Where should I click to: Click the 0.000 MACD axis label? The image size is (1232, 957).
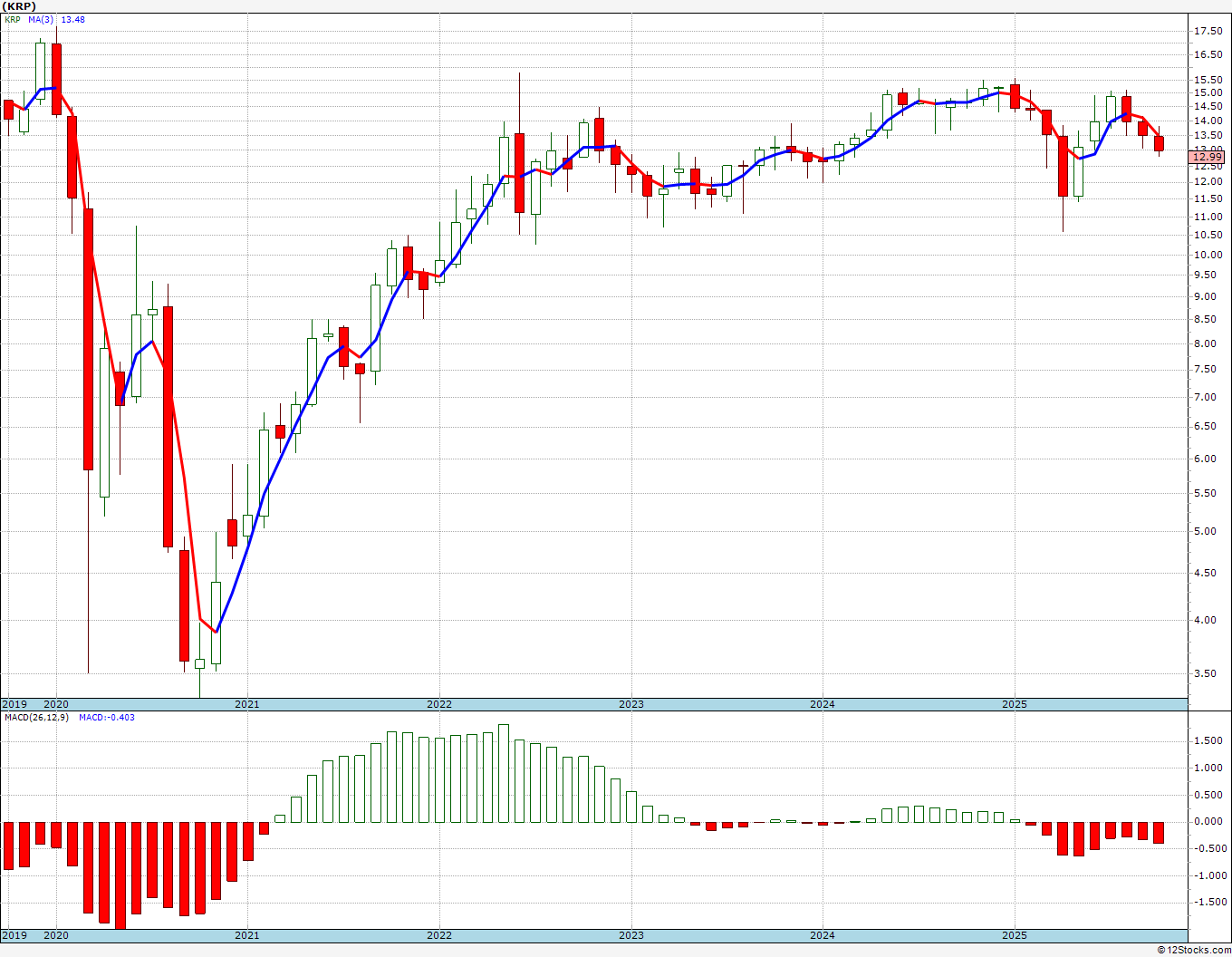click(x=1208, y=821)
